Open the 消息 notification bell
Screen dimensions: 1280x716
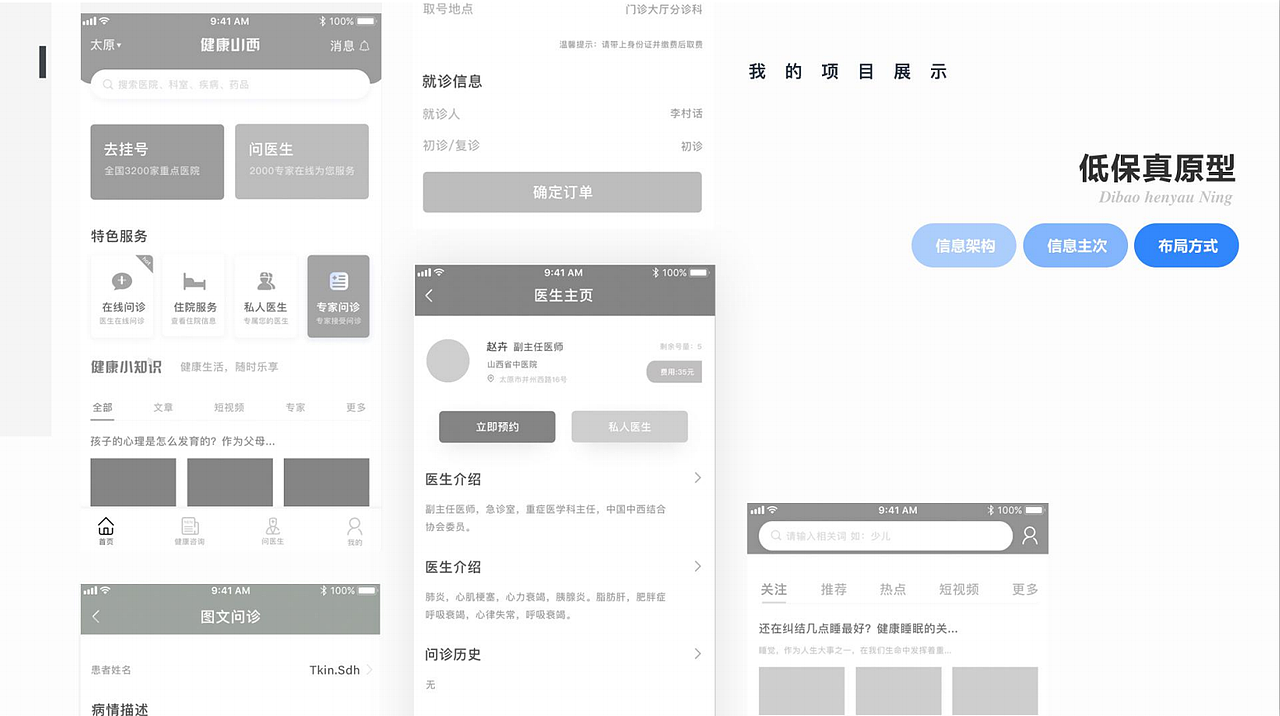[355, 46]
